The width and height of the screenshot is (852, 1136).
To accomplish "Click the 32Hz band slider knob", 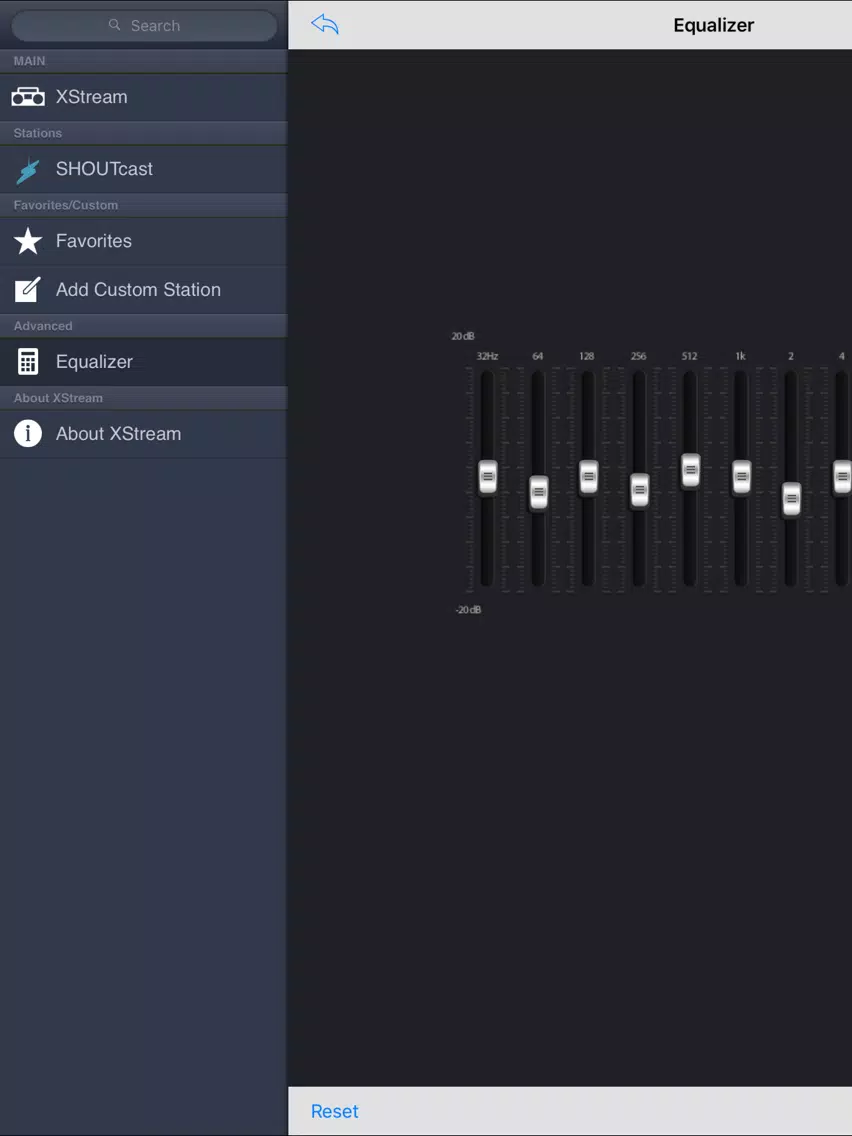I will pyautogui.click(x=488, y=477).
